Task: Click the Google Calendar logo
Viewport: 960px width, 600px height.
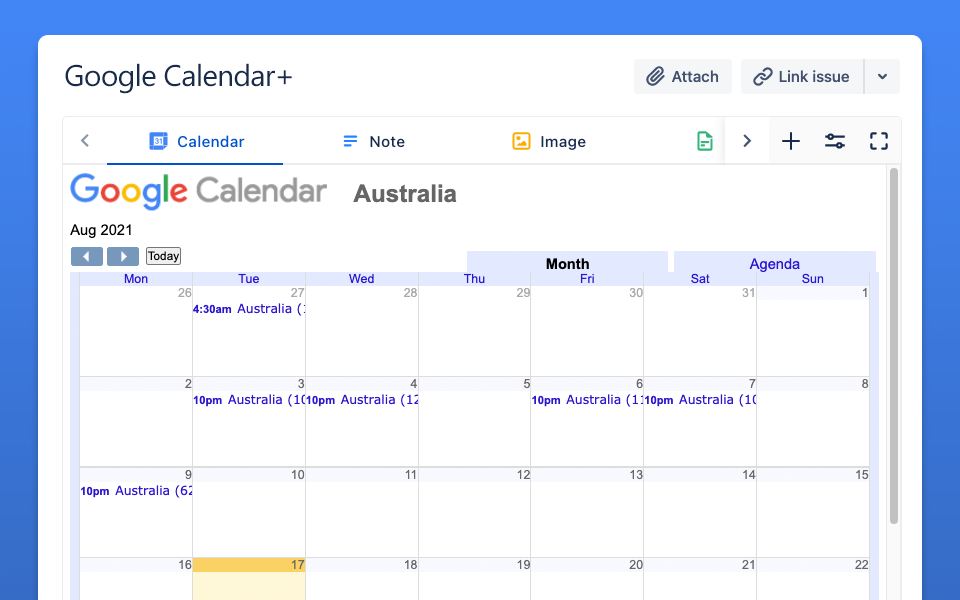Action: coord(198,191)
